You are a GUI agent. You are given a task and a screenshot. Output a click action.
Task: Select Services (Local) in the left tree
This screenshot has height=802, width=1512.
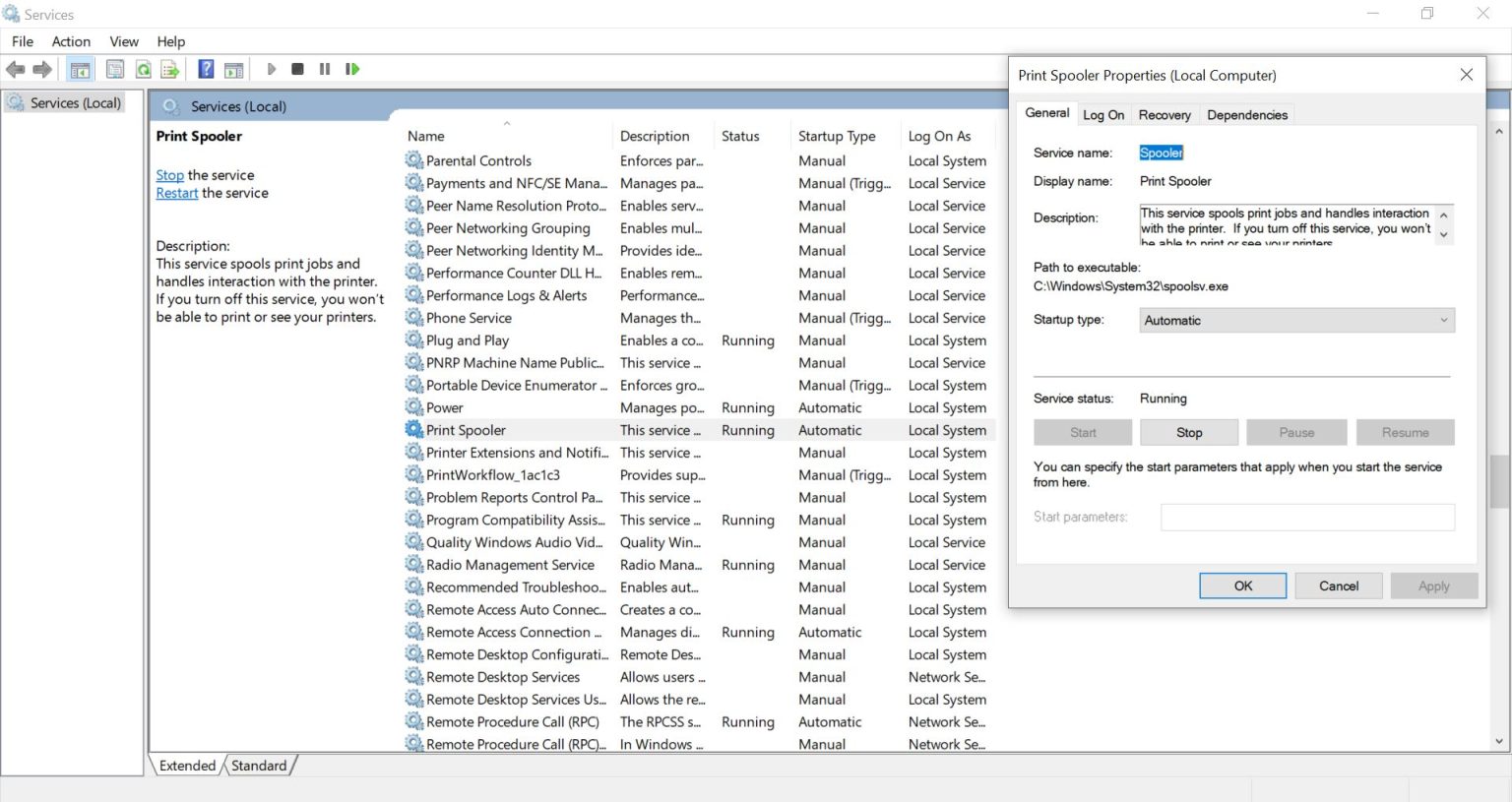click(65, 102)
